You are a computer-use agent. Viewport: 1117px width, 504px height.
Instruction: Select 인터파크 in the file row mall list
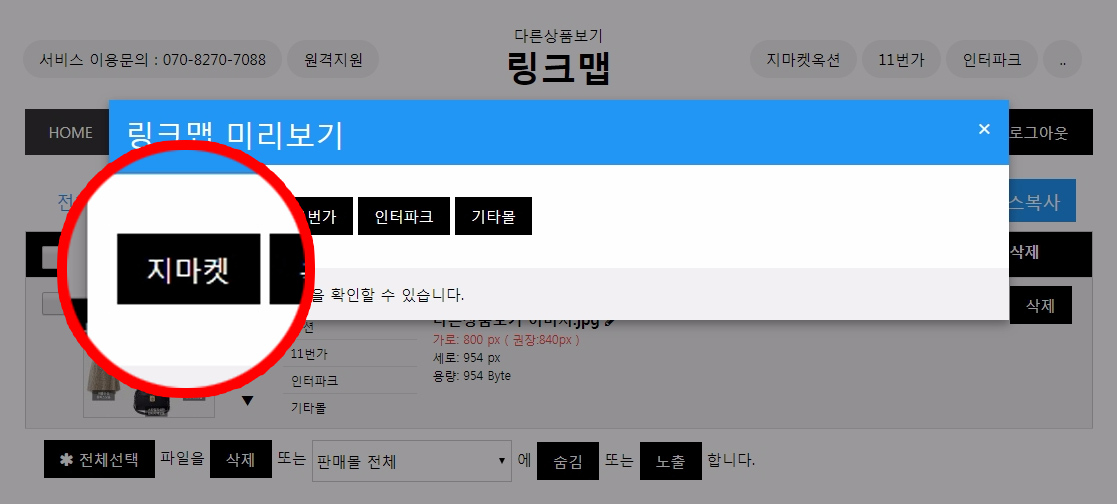314,381
